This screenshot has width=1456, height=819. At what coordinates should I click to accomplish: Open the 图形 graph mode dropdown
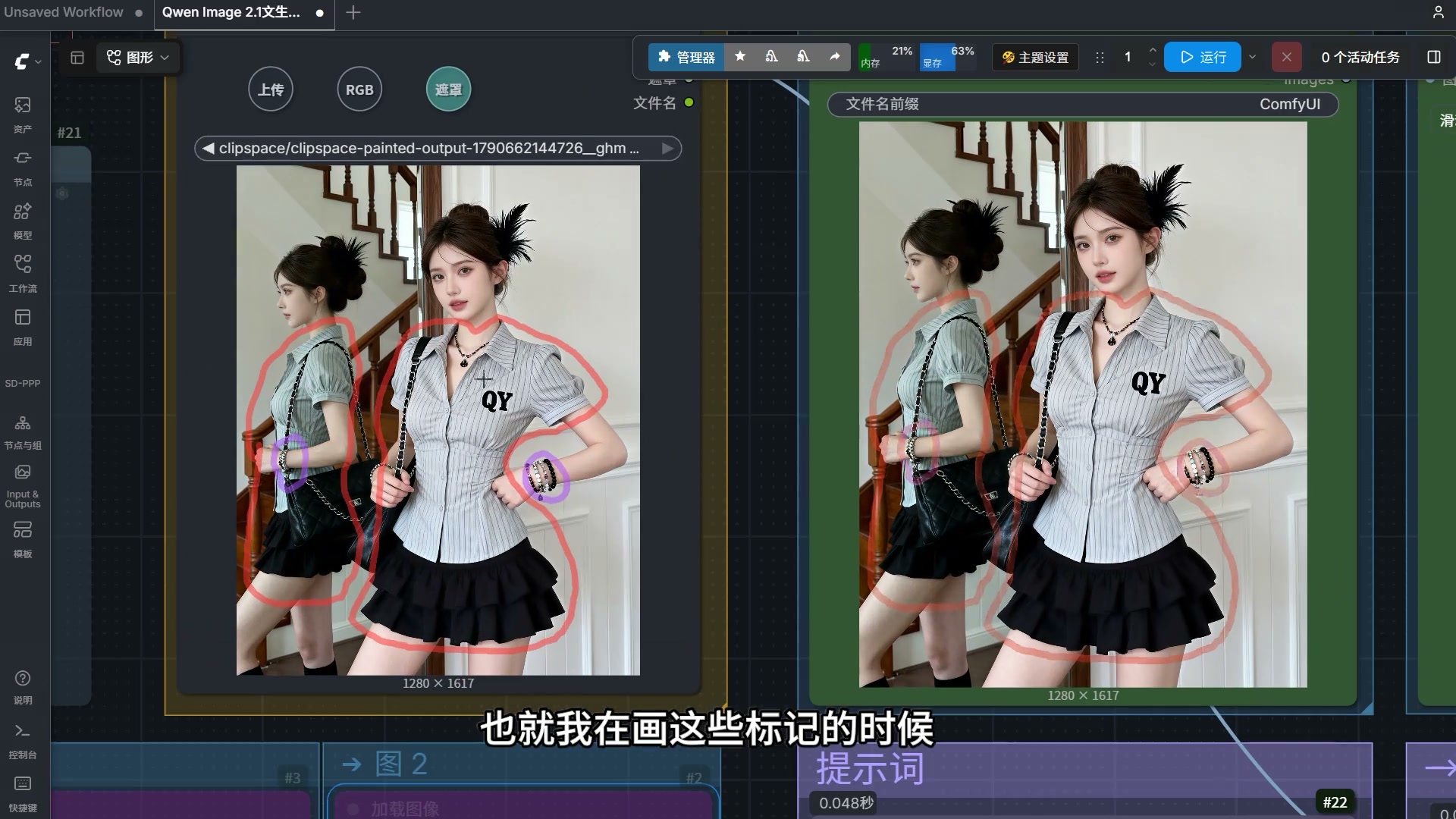(138, 58)
